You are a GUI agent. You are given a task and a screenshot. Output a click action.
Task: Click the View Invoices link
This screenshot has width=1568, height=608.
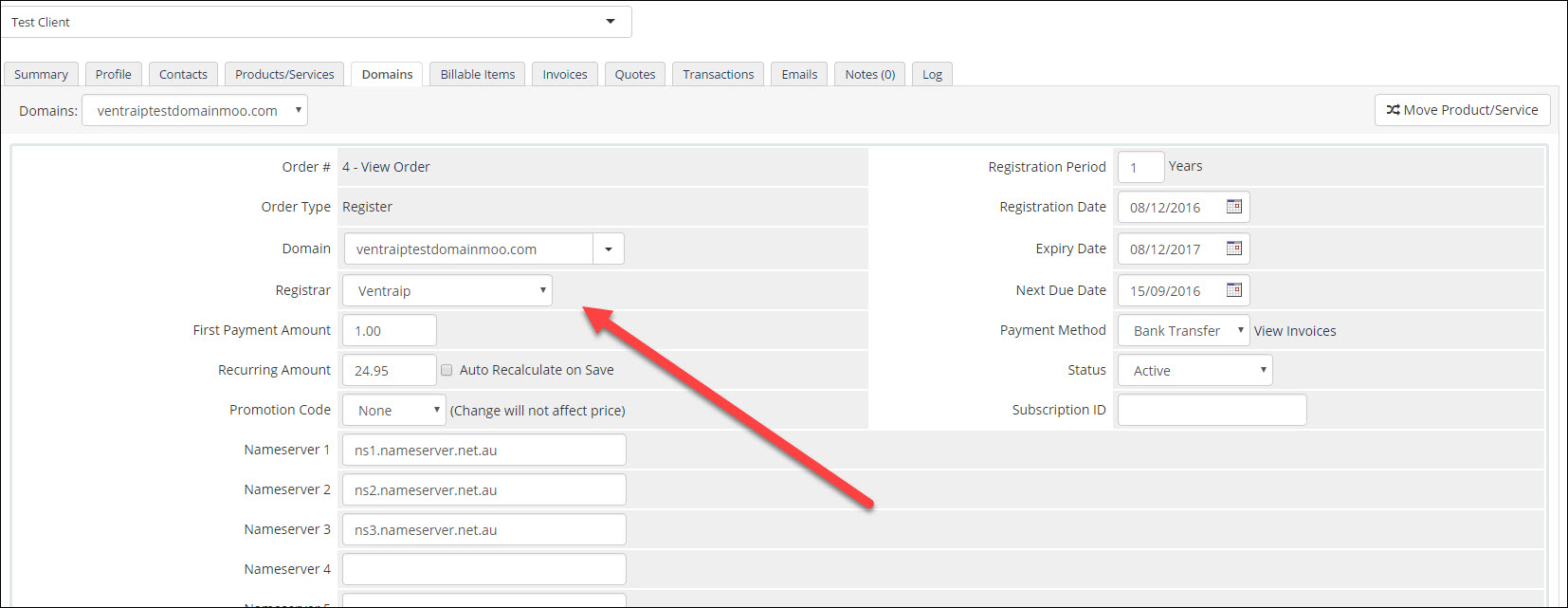(x=1295, y=331)
